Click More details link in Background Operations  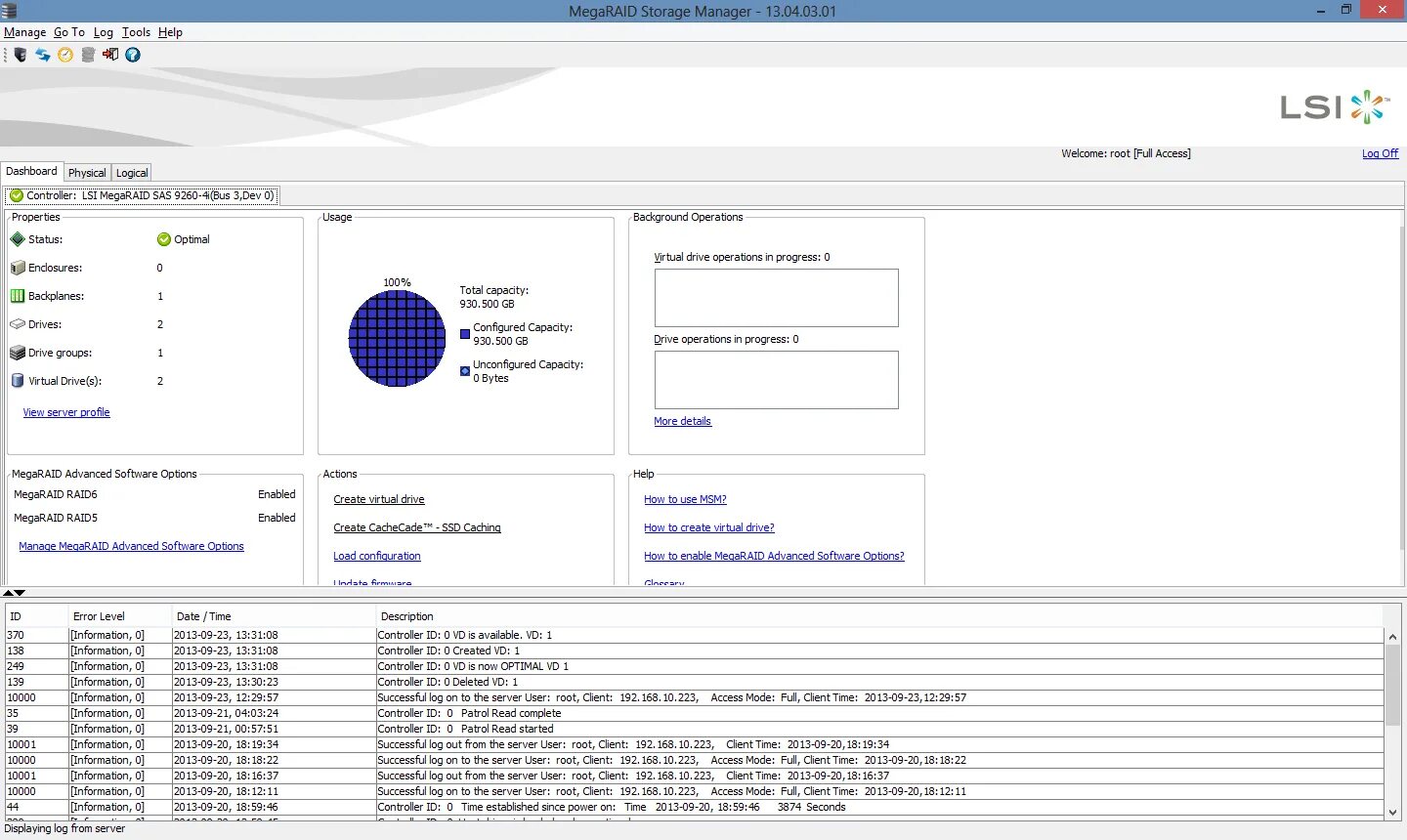(x=682, y=421)
